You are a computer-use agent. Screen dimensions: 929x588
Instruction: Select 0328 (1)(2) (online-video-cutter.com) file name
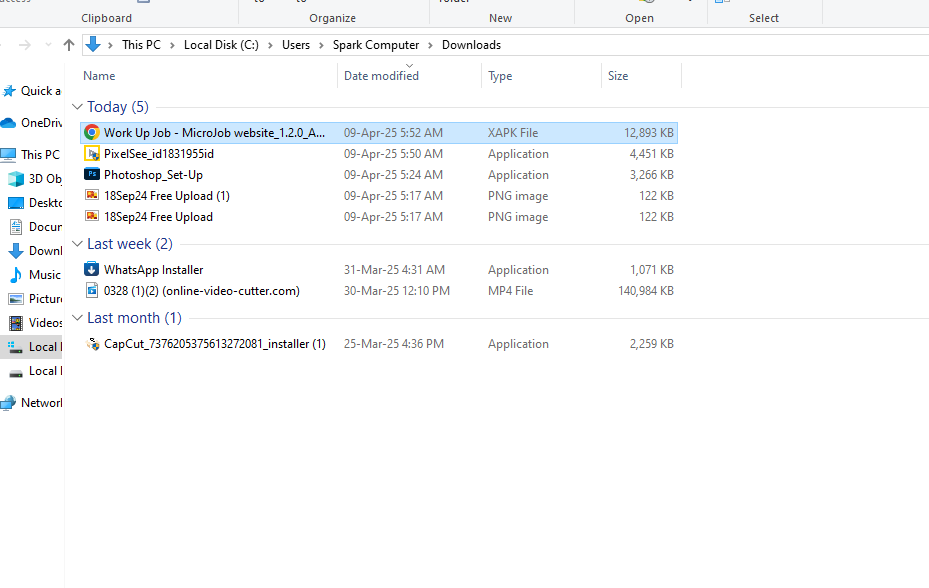201,291
